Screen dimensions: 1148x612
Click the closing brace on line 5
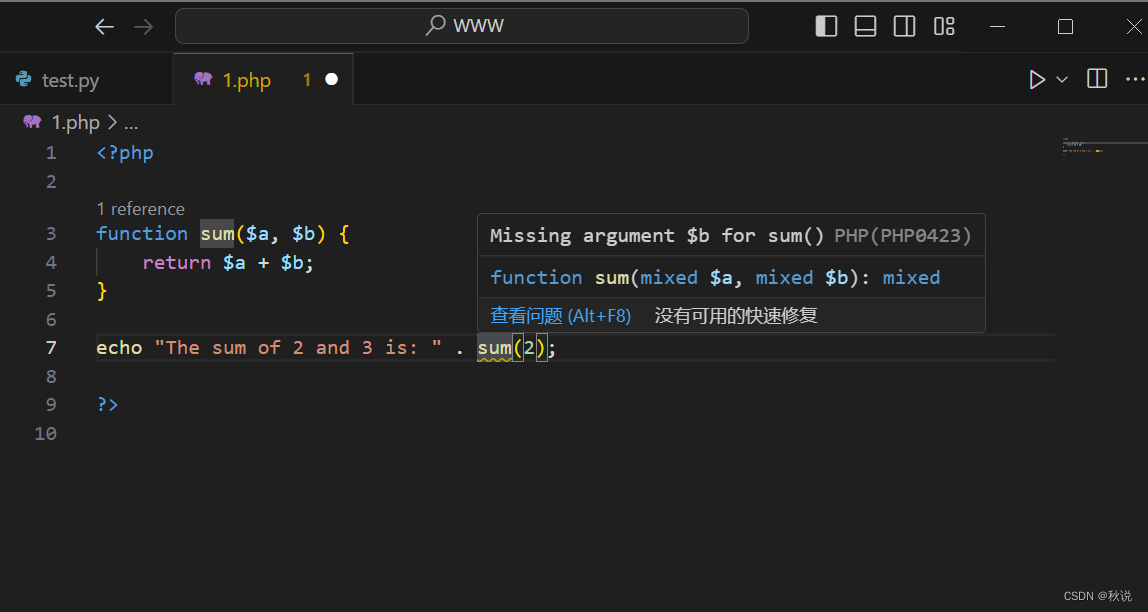point(102,291)
